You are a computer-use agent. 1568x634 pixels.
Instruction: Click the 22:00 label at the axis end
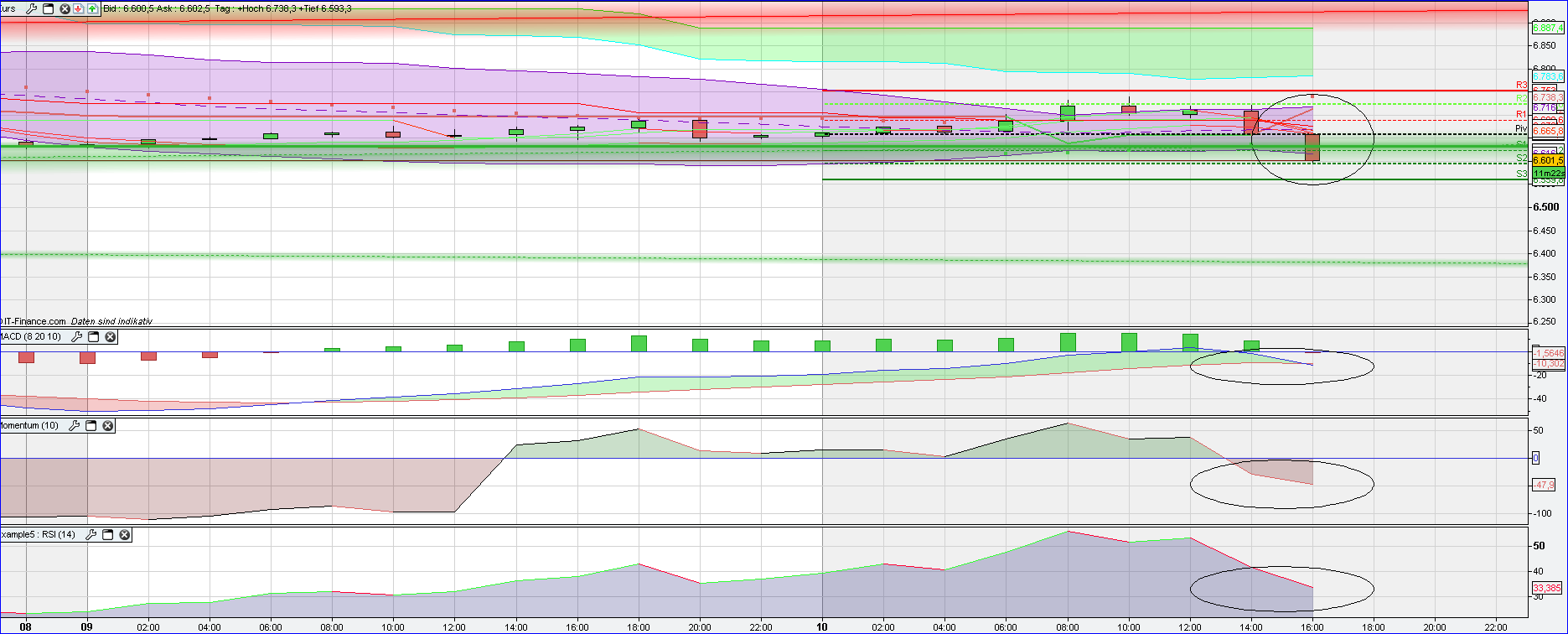1496,626
